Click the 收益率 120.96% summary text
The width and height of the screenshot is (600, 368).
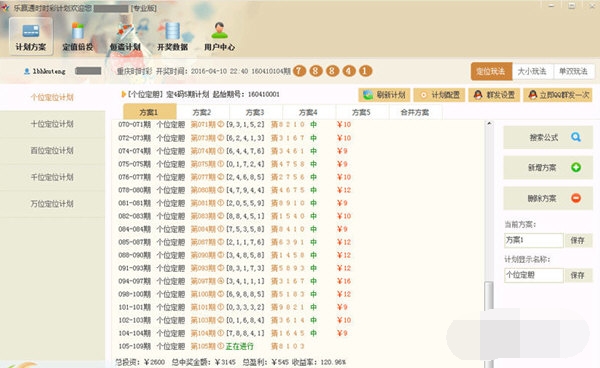pyautogui.click(x=318, y=362)
